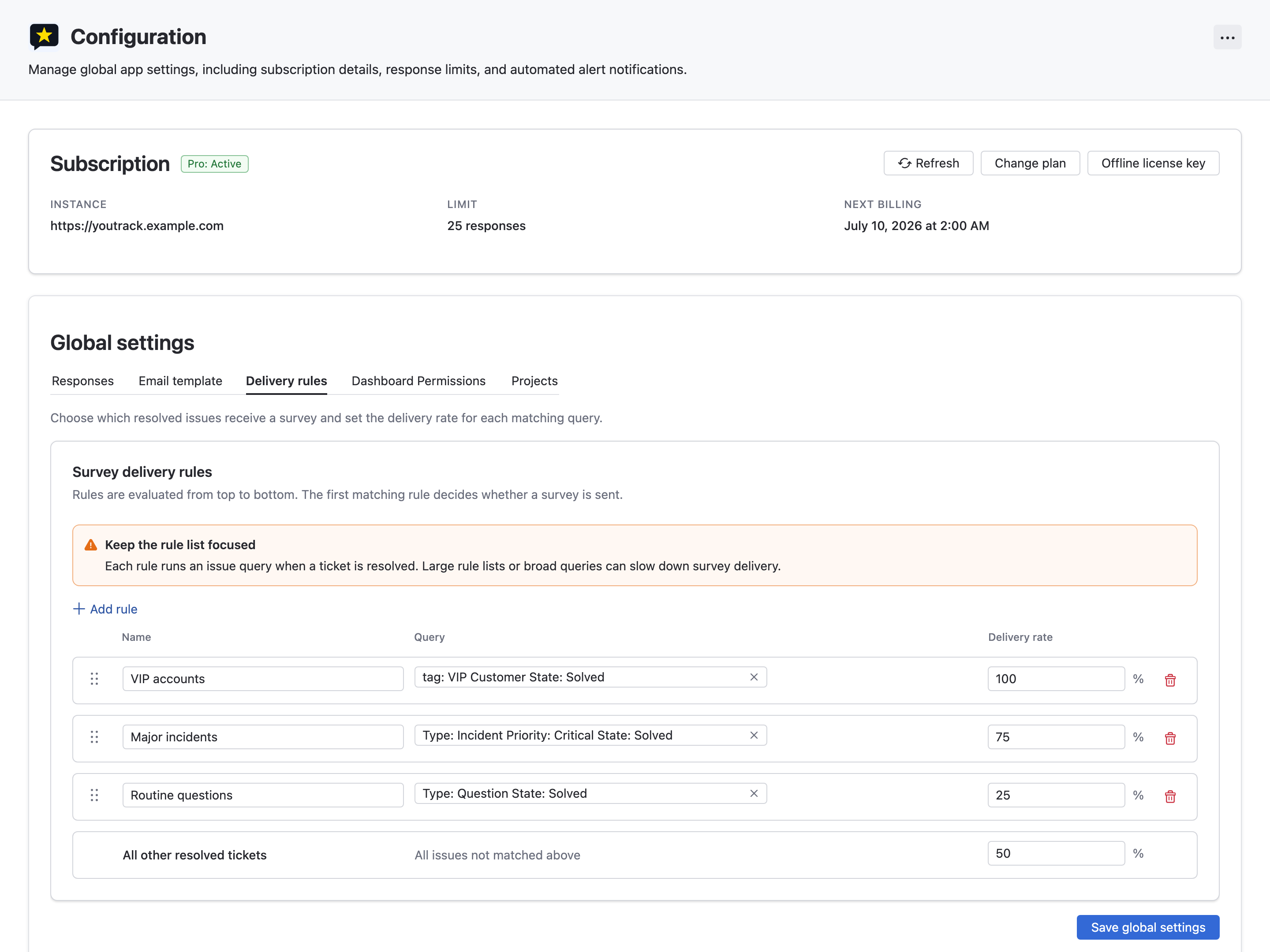The height and width of the screenshot is (952, 1270).
Task: Grab the drag handle for Major incidents
Action: pos(94,737)
